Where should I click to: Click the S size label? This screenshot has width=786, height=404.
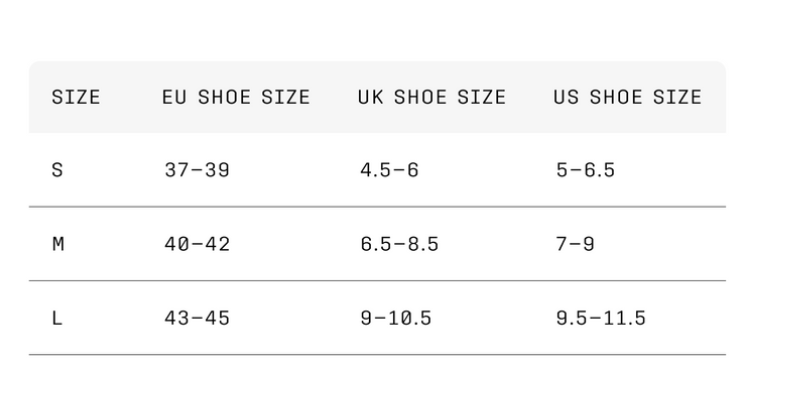coord(57,170)
